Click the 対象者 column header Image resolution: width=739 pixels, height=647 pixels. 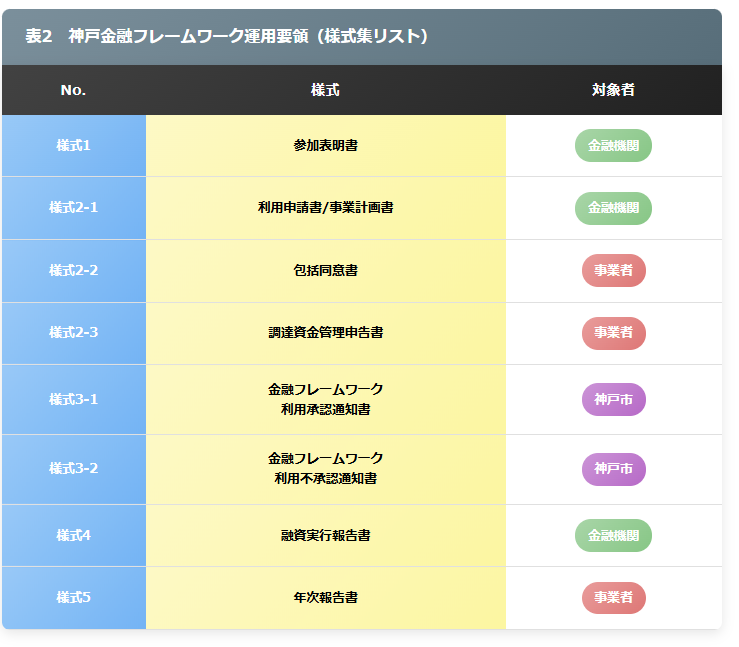613,90
